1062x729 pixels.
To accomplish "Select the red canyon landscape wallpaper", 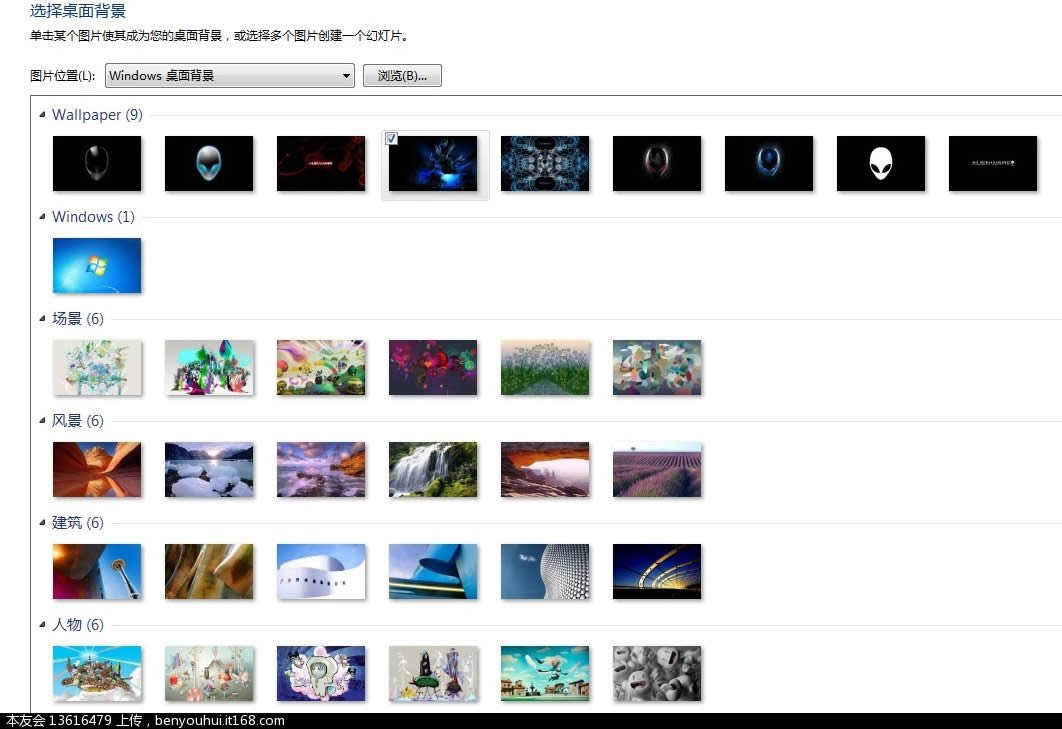I will pos(97,470).
